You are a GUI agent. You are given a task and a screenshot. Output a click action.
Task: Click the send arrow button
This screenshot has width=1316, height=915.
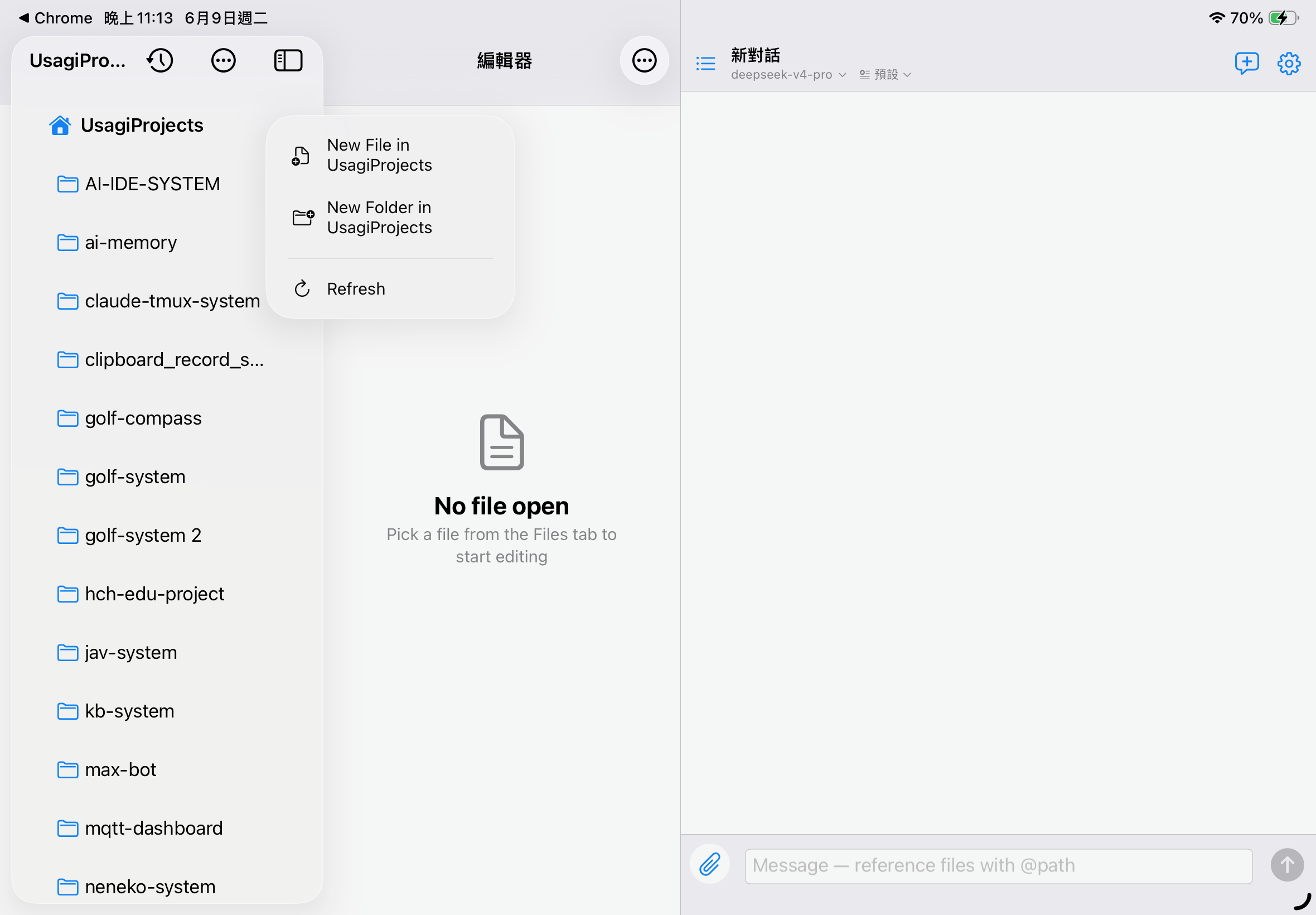1287,865
